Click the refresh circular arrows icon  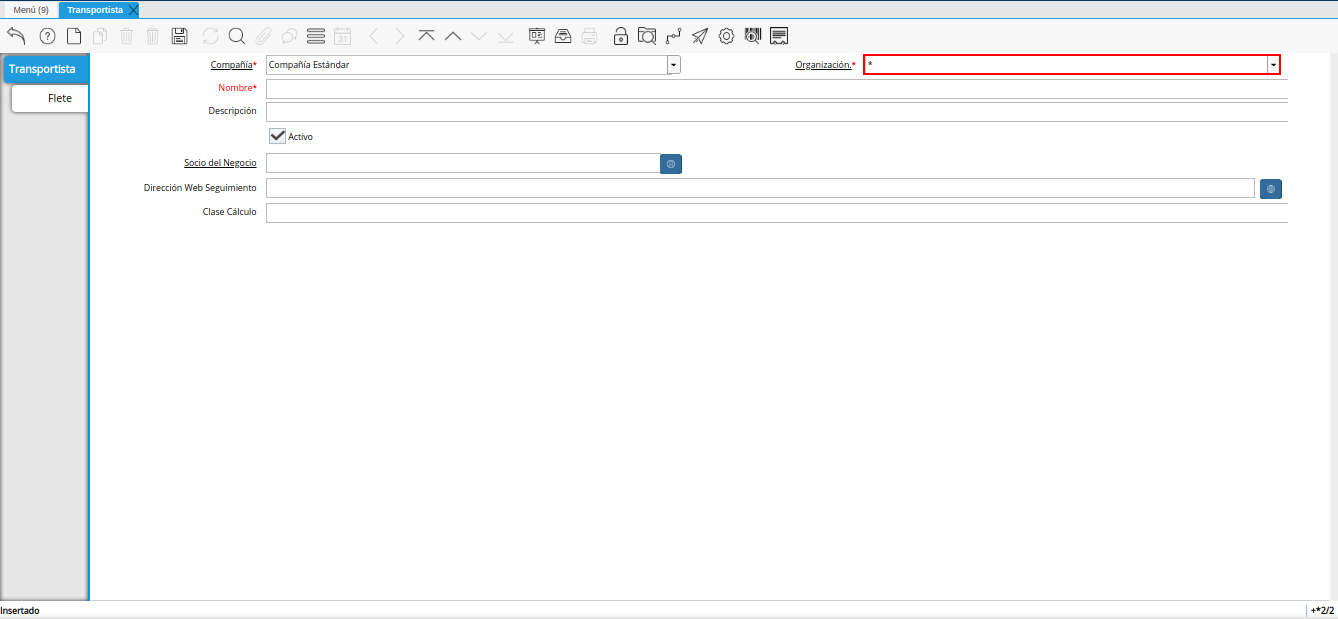tap(210, 36)
